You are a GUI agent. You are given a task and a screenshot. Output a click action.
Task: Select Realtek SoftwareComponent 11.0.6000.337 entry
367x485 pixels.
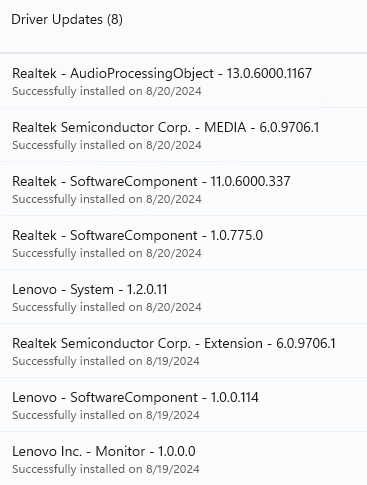click(x=183, y=189)
